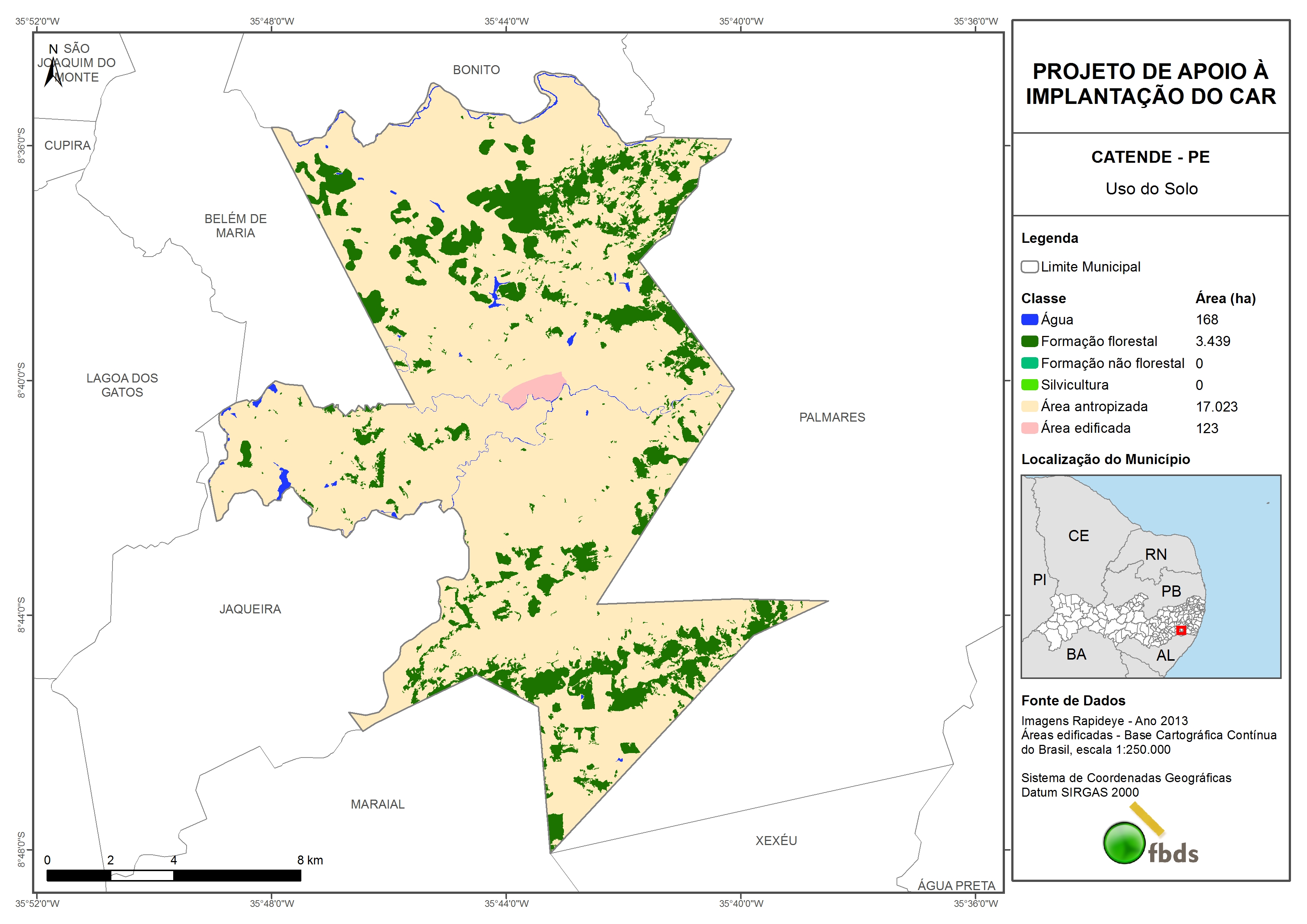Click the LAGOA DOS GATOS label
The image size is (1307, 924).
[x=123, y=385]
